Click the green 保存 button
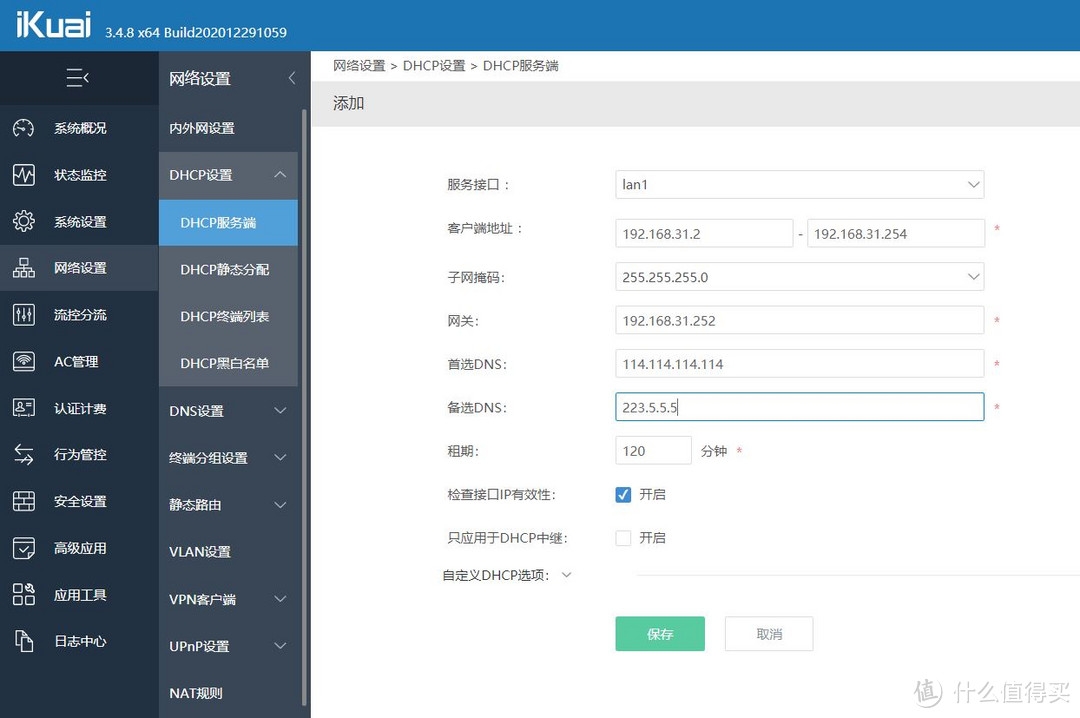This screenshot has height=718, width=1080. tap(660, 634)
